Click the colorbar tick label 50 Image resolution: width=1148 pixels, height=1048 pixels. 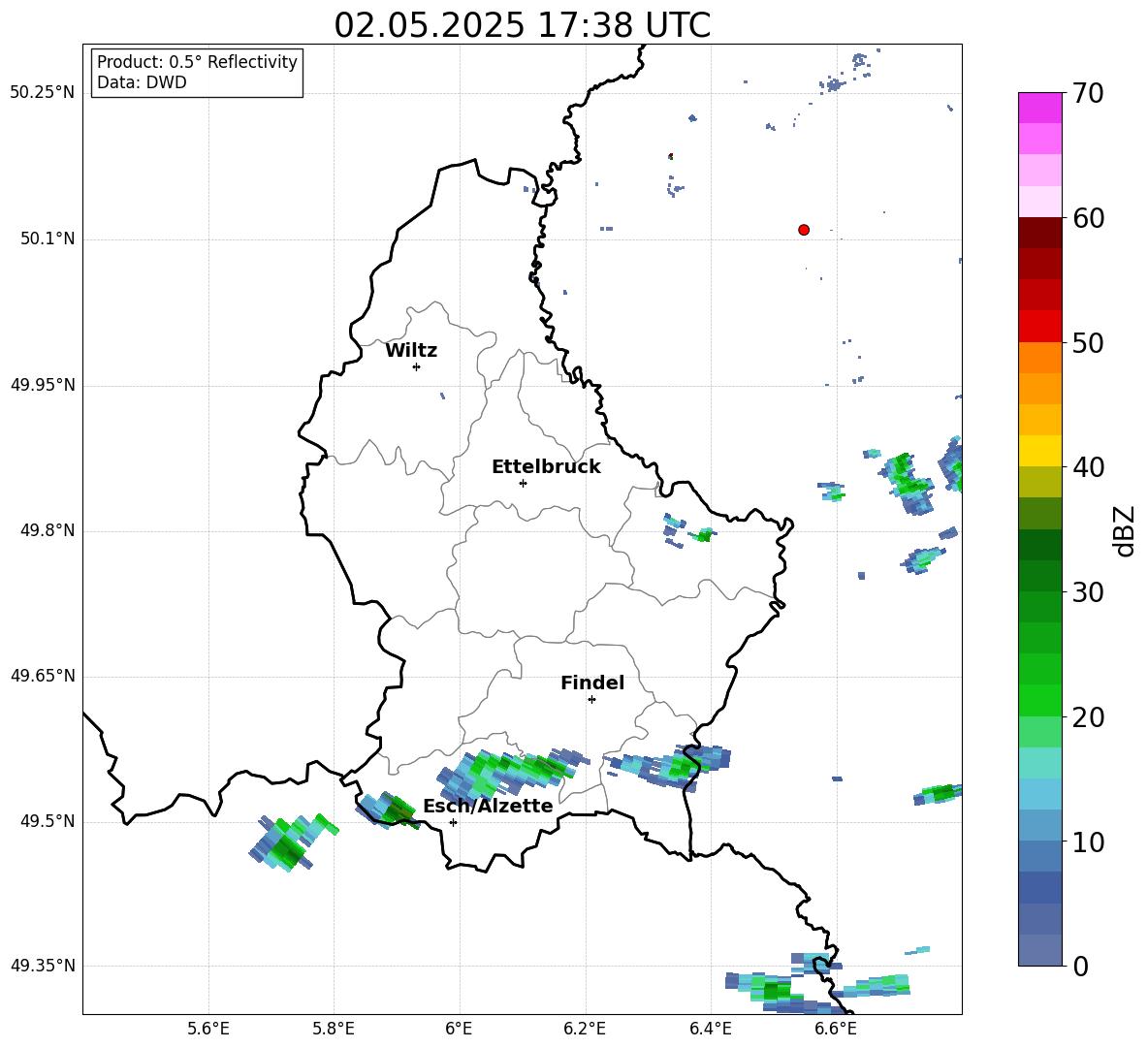[1088, 343]
